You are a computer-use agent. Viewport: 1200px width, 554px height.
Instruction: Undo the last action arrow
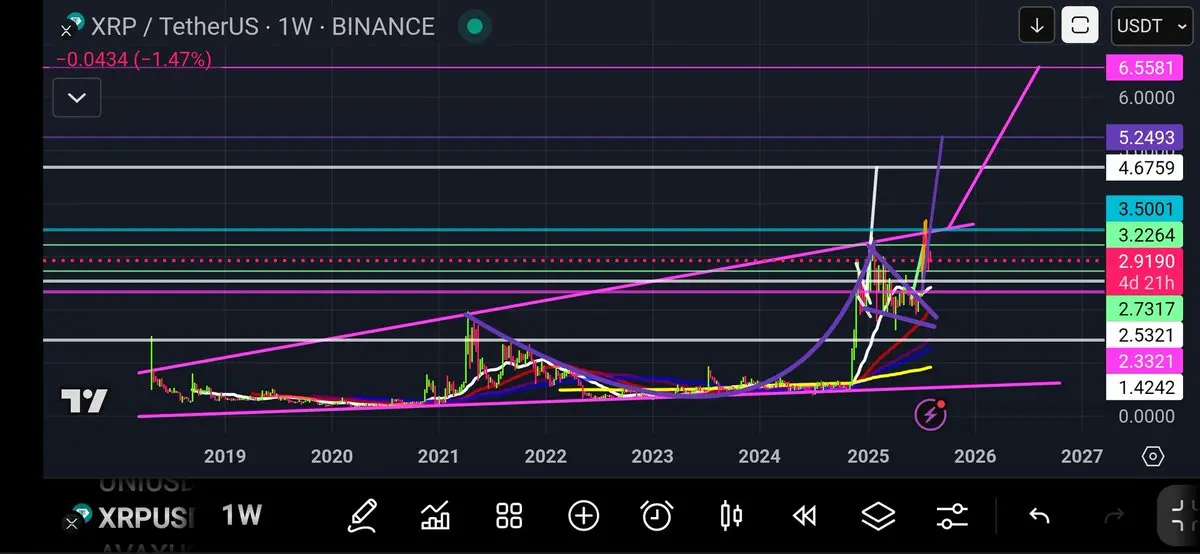[x=1039, y=515]
